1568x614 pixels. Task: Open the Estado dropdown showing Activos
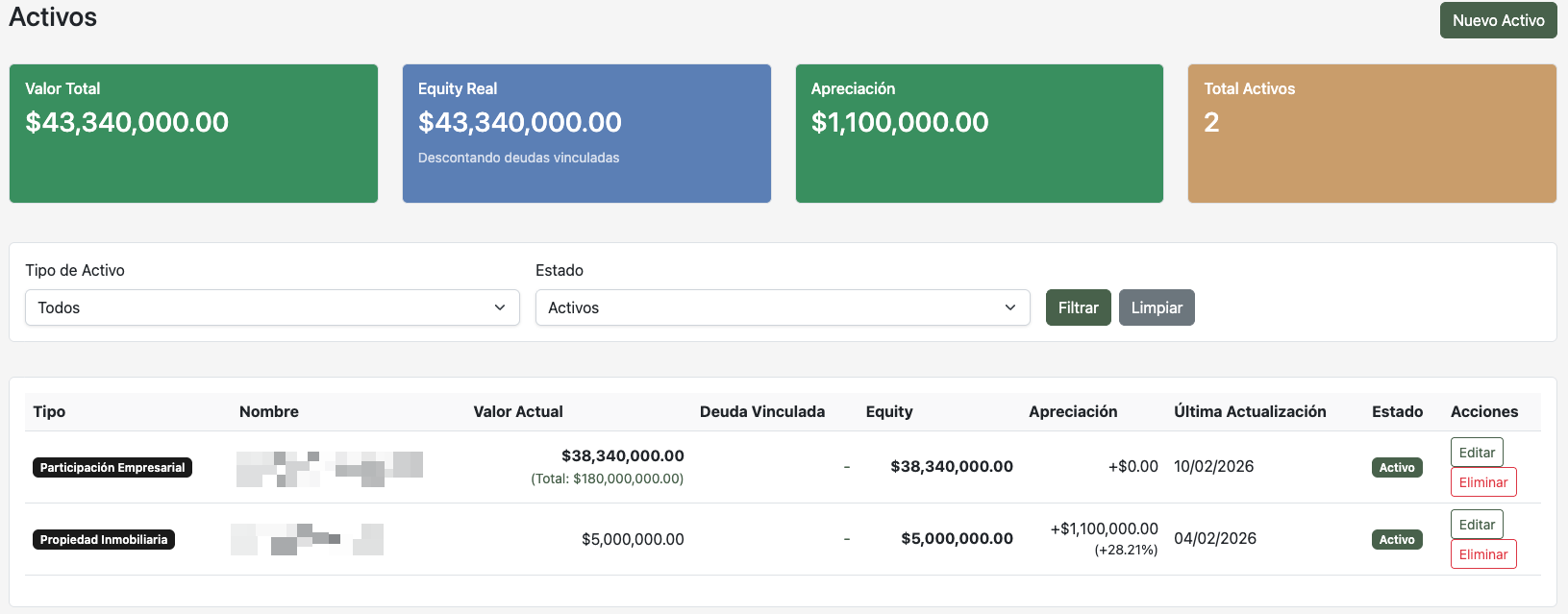783,307
